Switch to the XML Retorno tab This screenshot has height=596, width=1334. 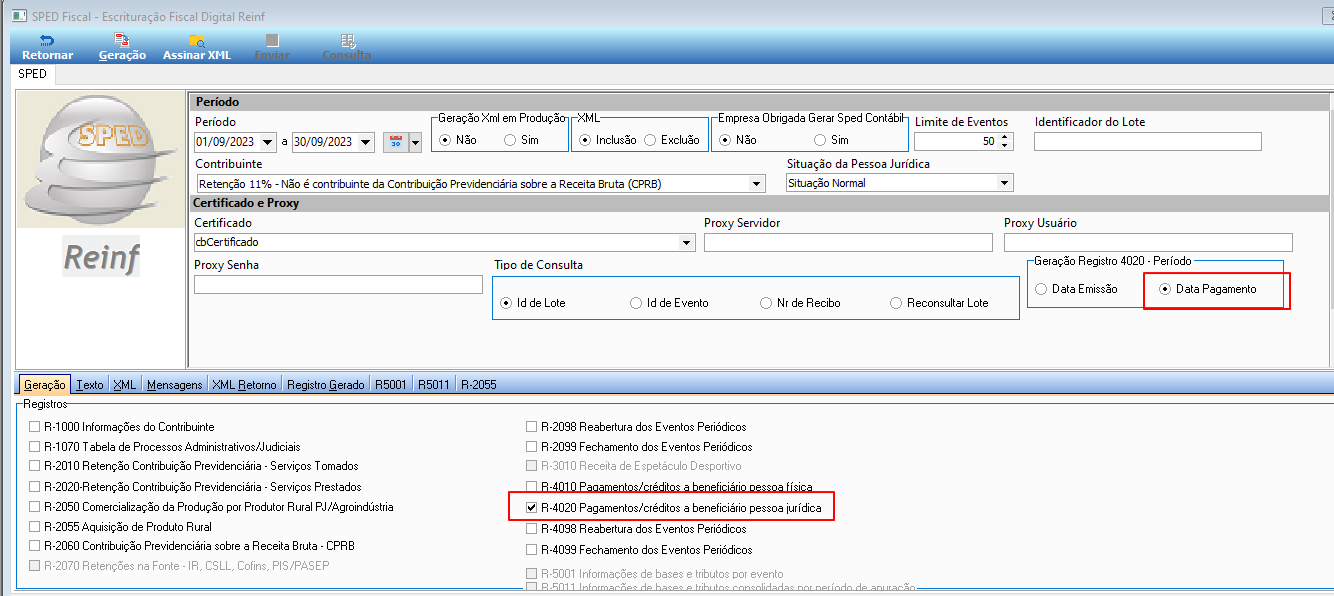pyautogui.click(x=244, y=385)
